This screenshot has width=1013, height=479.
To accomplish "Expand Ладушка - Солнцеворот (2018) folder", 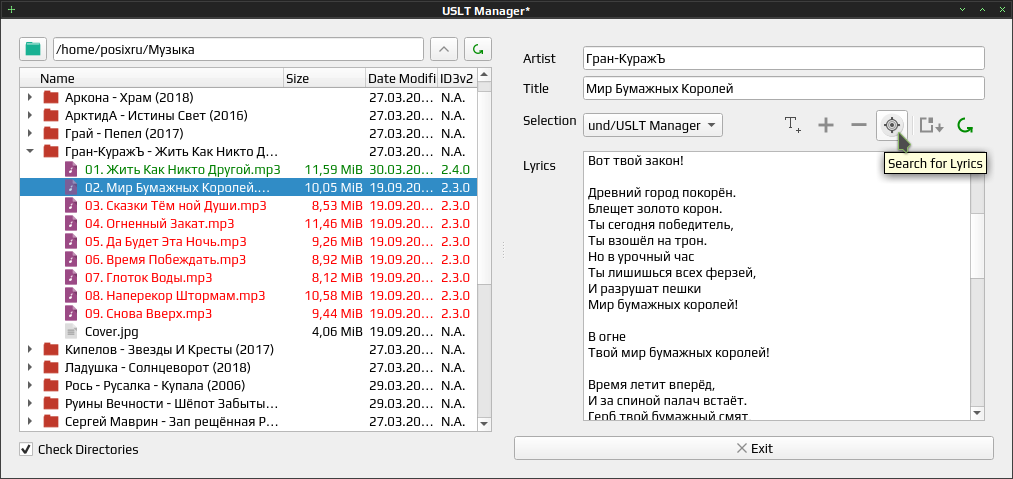I will [30, 368].
